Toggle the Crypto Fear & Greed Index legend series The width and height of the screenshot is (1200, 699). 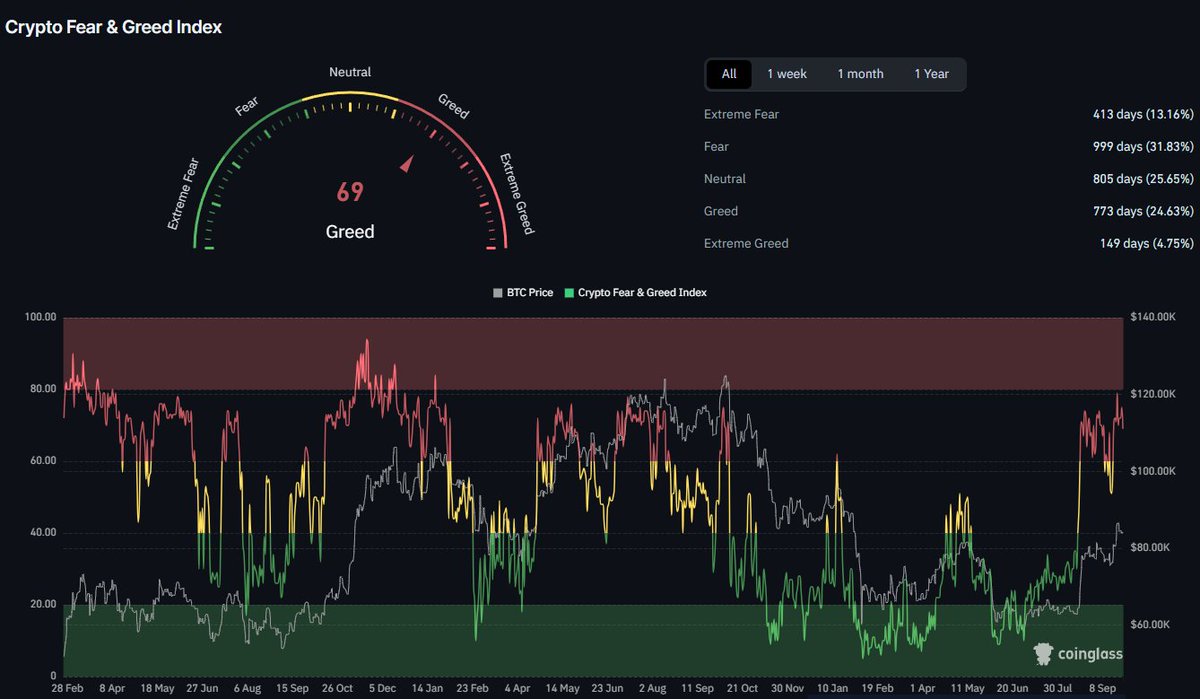coord(636,293)
